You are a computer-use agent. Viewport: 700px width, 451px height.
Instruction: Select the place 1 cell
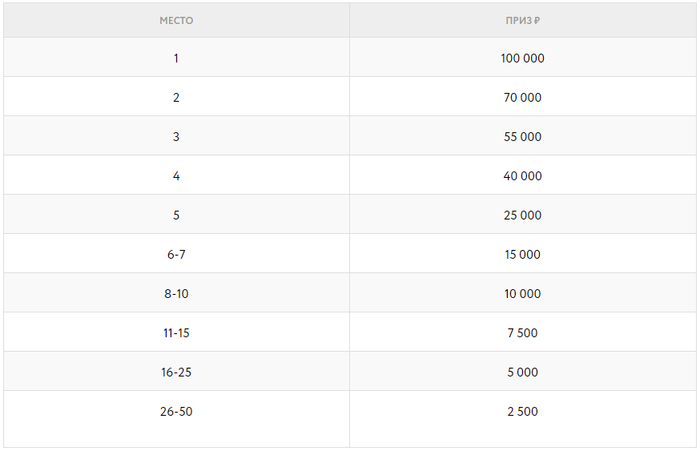[176, 58]
